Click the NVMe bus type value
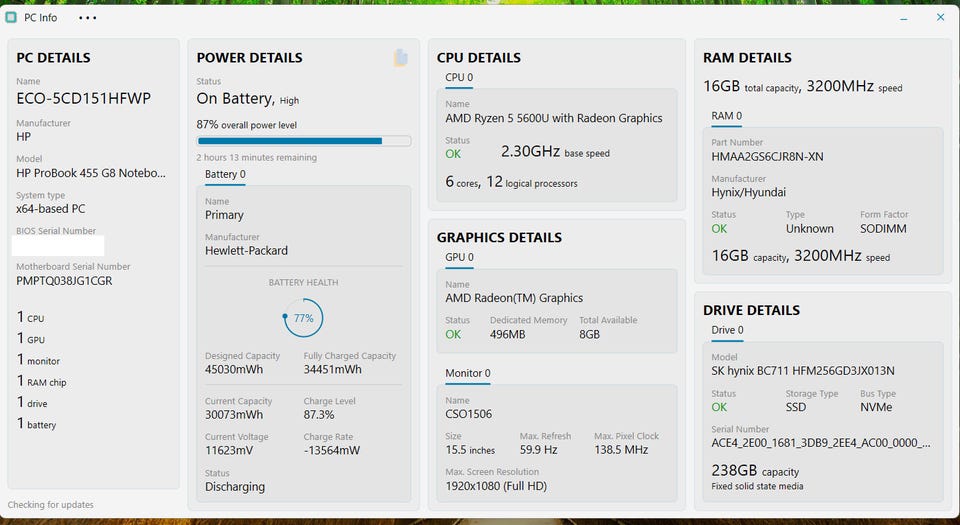This screenshot has width=960, height=525. pyautogui.click(x=876, y=408)
